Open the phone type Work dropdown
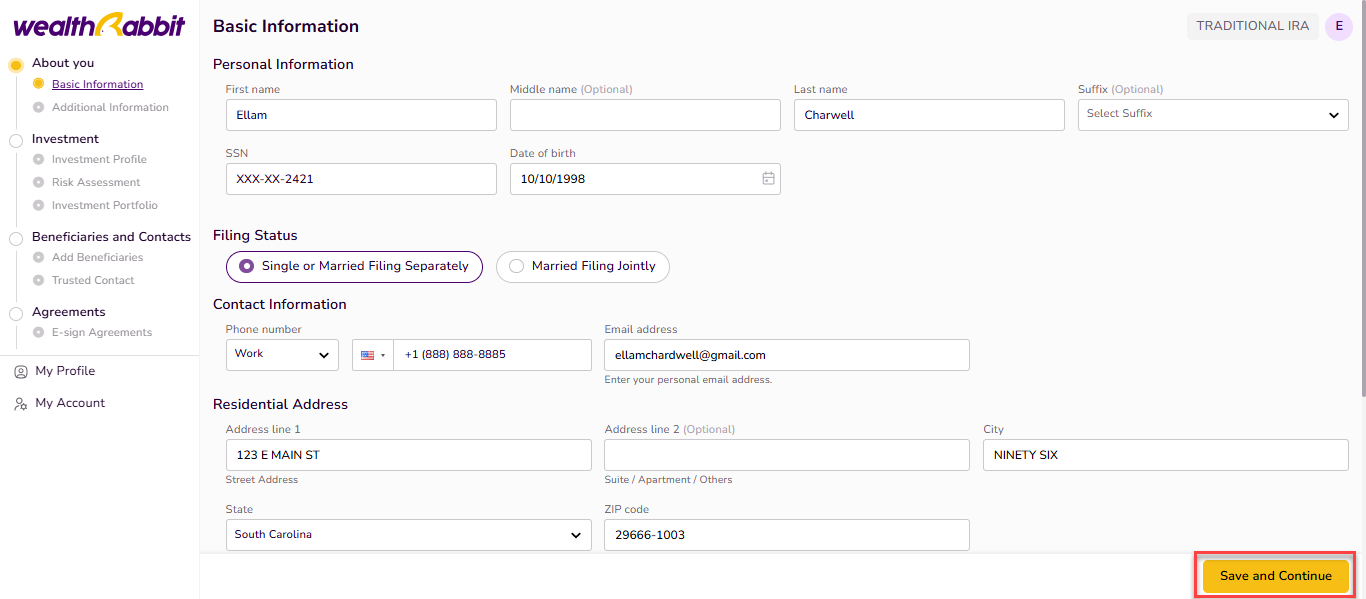This screenshot has height=599, width=1366. pyautogui.click(x=282, y=355)
